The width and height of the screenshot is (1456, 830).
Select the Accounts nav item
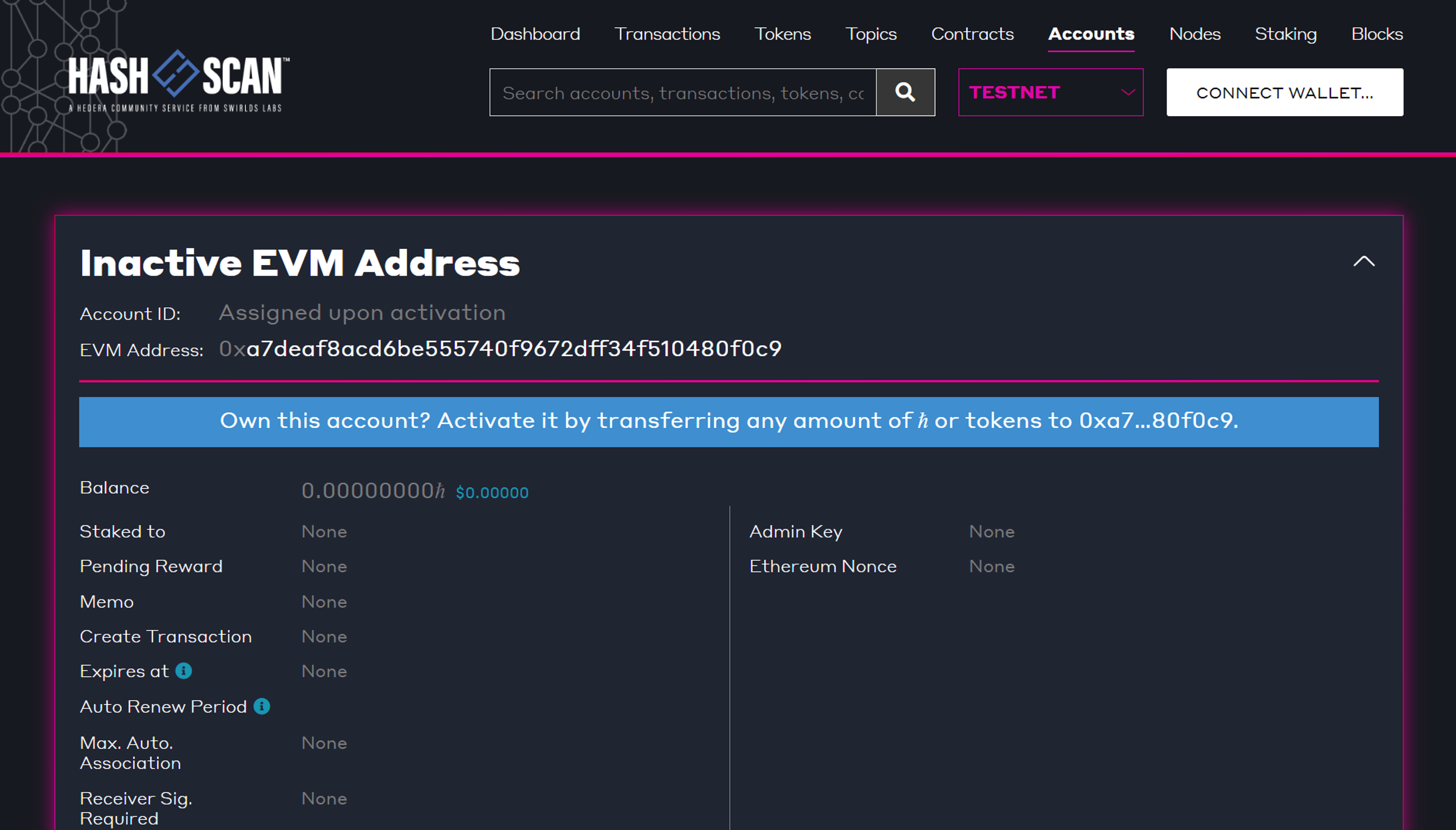(x=1091, y=34)
